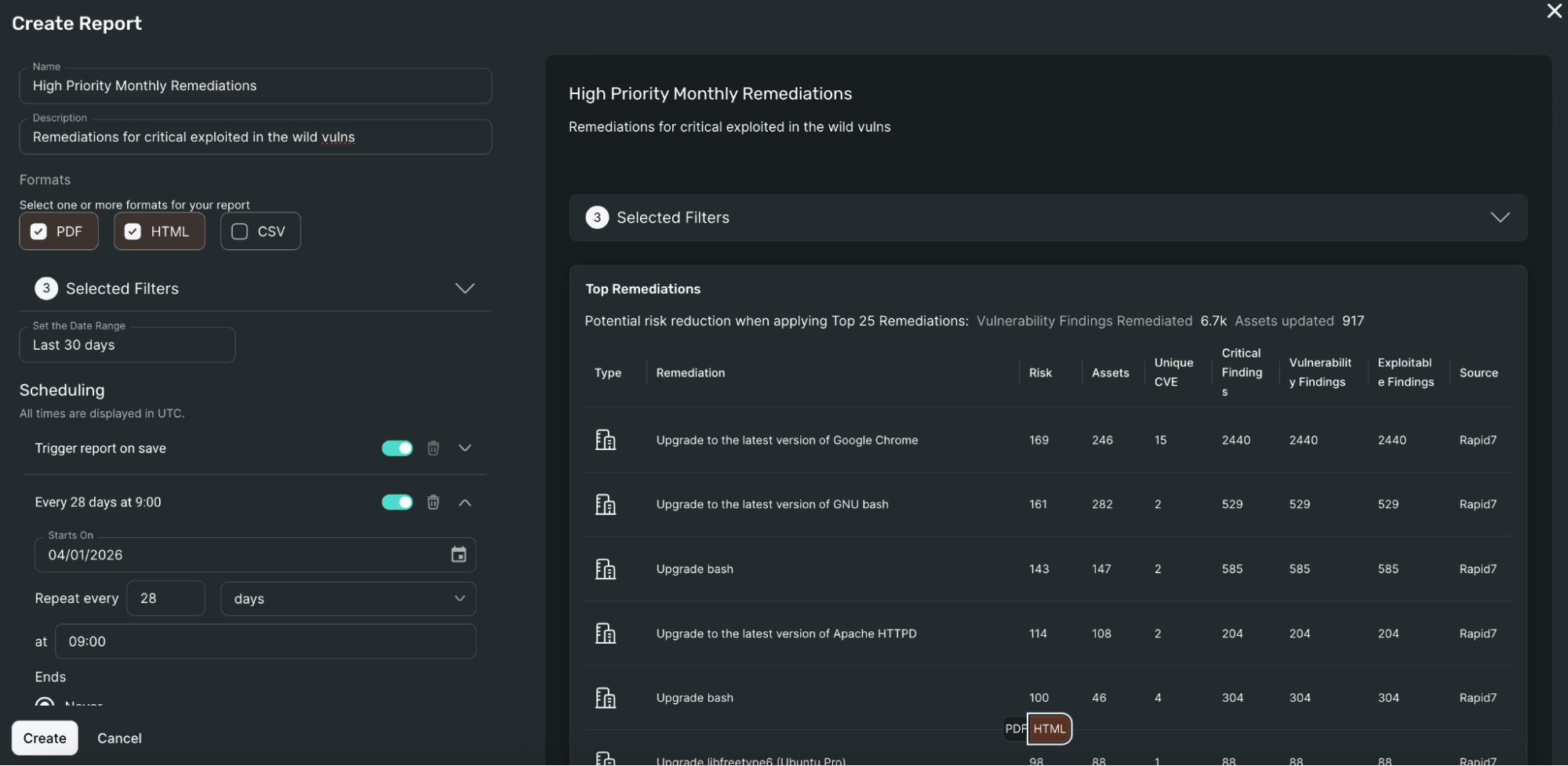1568x766 pixels.
Task: Click the asset icon beside Google Chrome remediation
Action: point(606,440)
